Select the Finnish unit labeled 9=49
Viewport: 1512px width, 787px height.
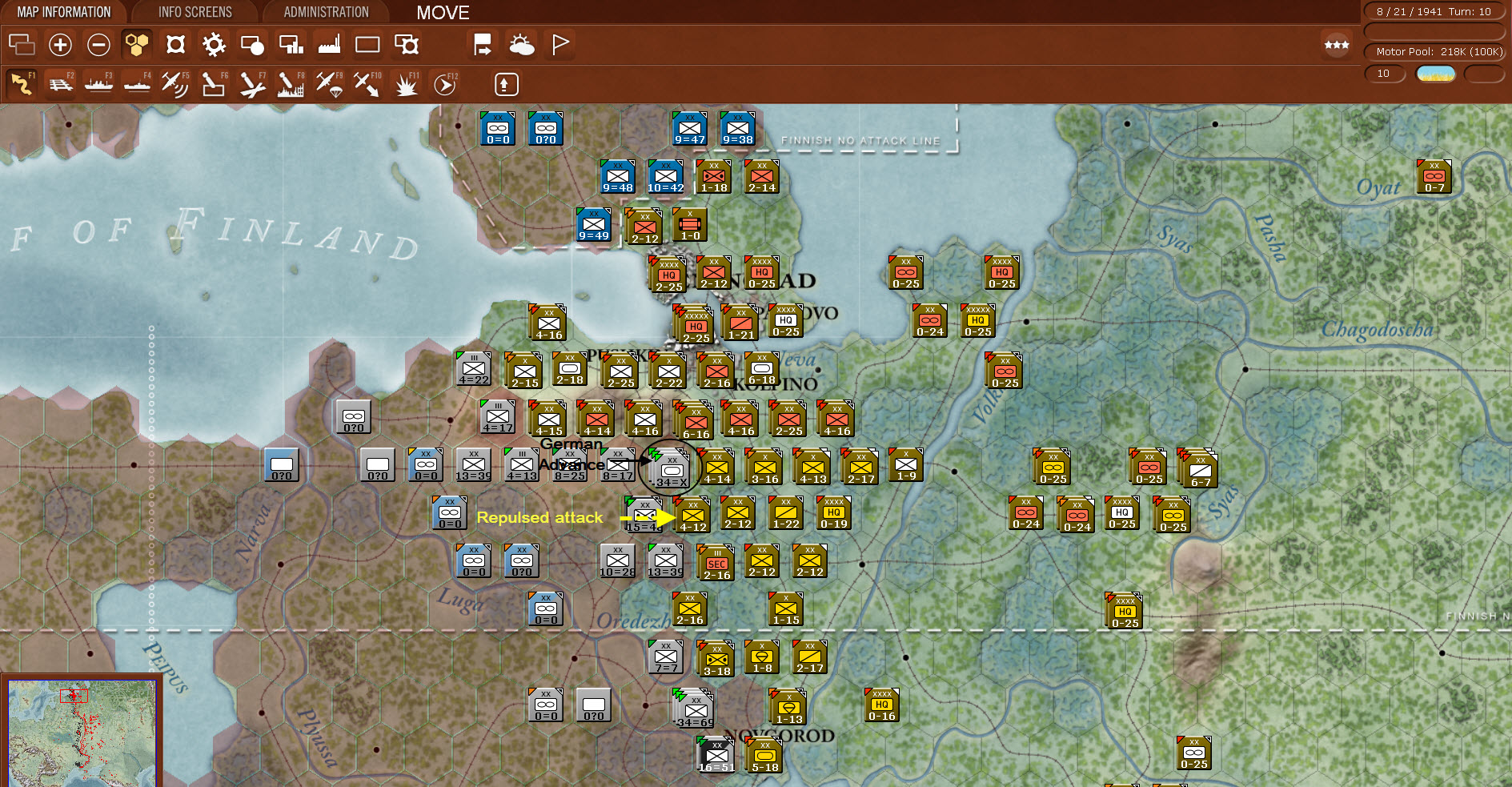[593, 225]
